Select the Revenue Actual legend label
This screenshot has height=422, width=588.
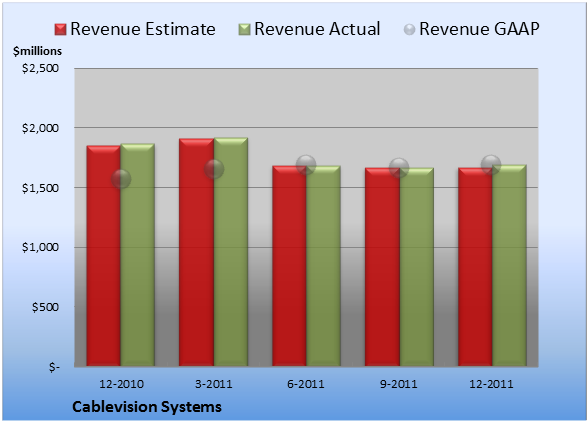pos(317,29)
